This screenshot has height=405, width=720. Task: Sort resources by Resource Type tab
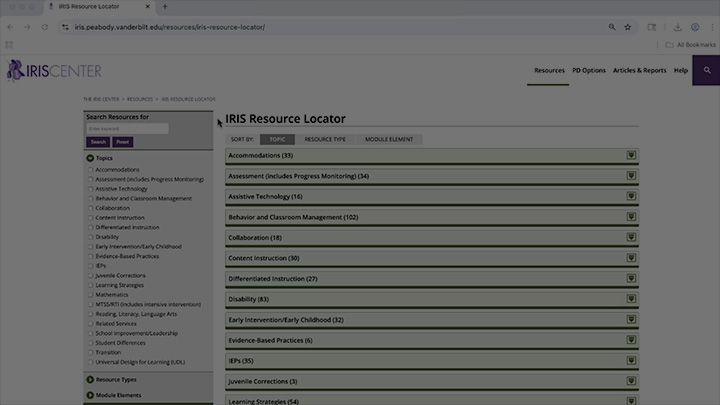tap(325, 139)
